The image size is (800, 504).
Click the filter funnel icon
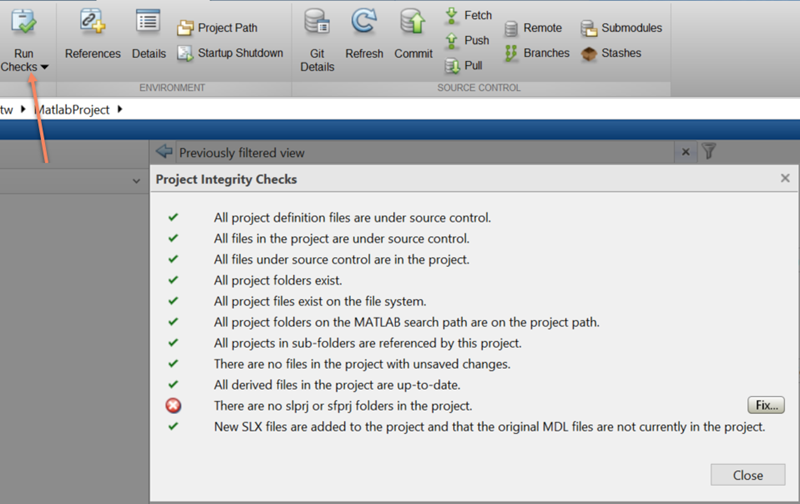(709, 152)
